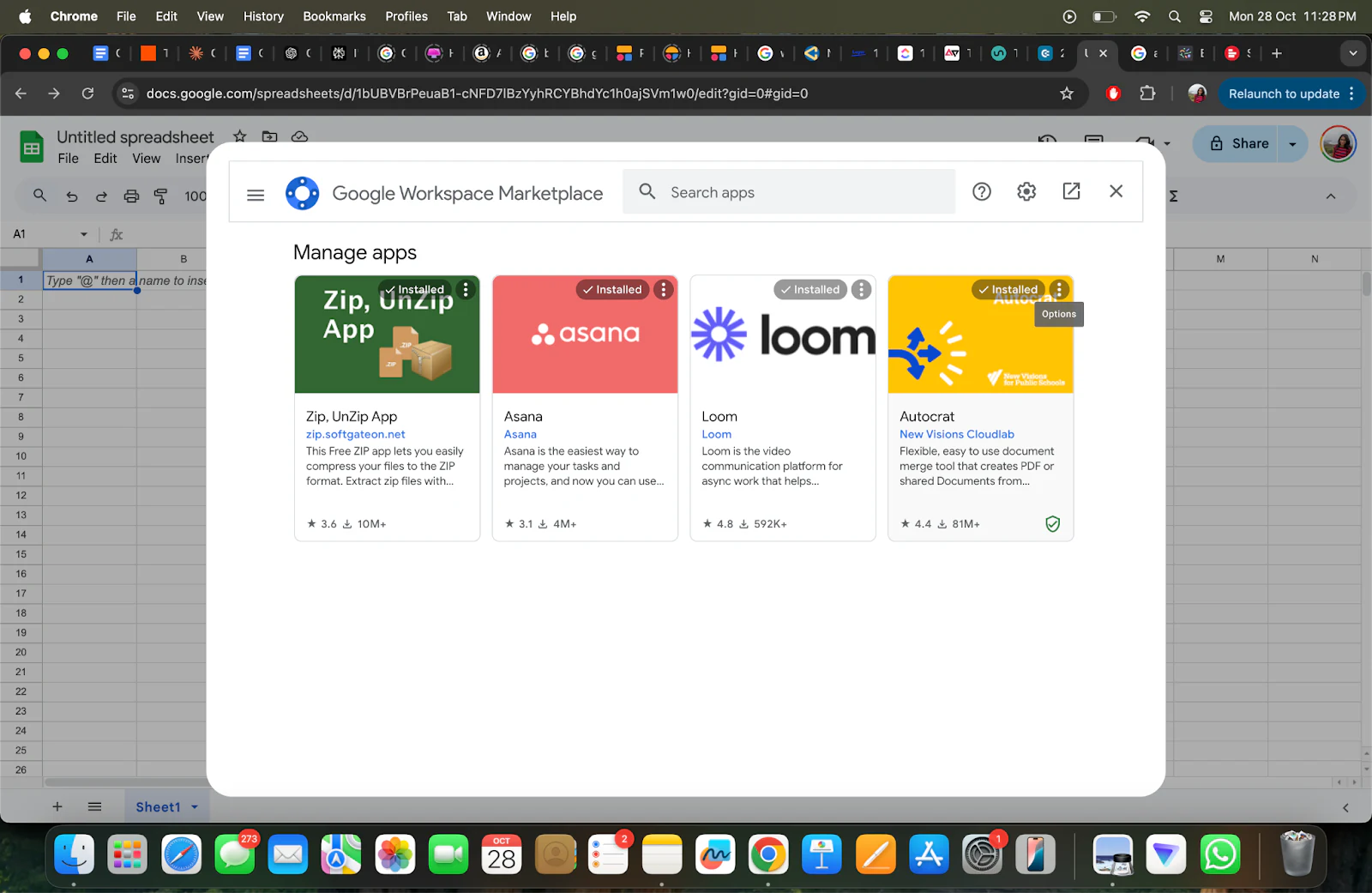Focus the Search apps field

789,192
